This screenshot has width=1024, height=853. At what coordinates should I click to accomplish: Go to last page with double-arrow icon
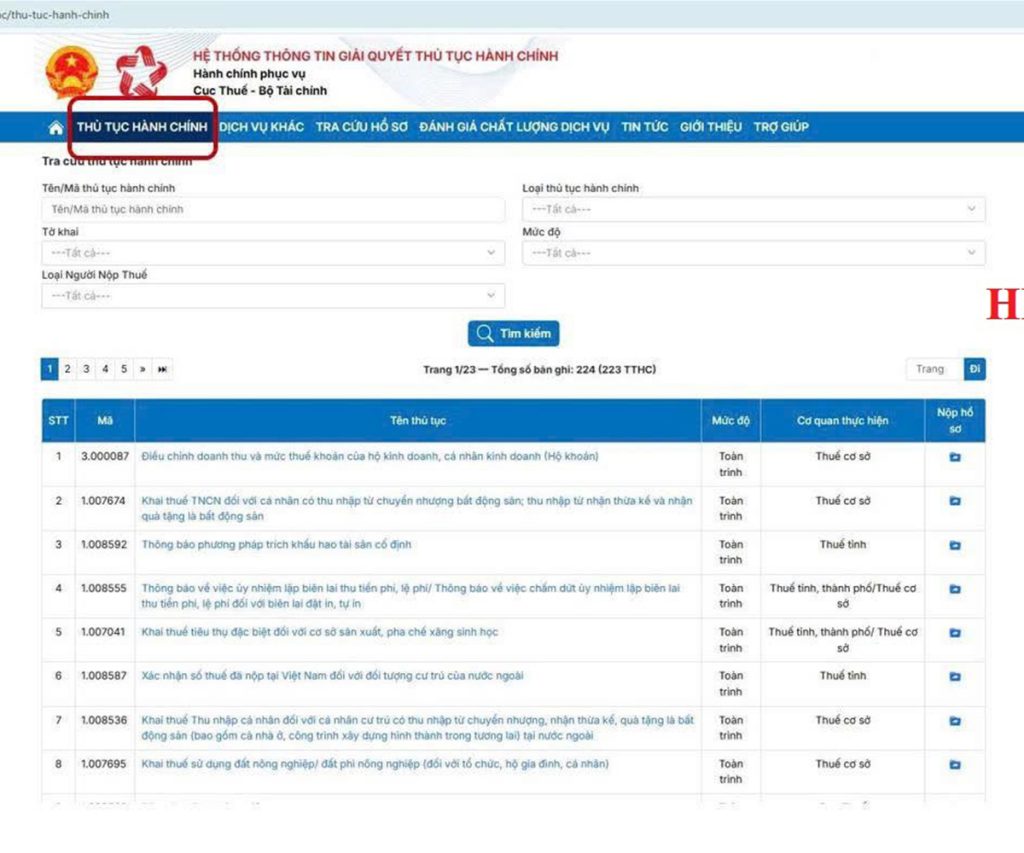coord(162,369)
